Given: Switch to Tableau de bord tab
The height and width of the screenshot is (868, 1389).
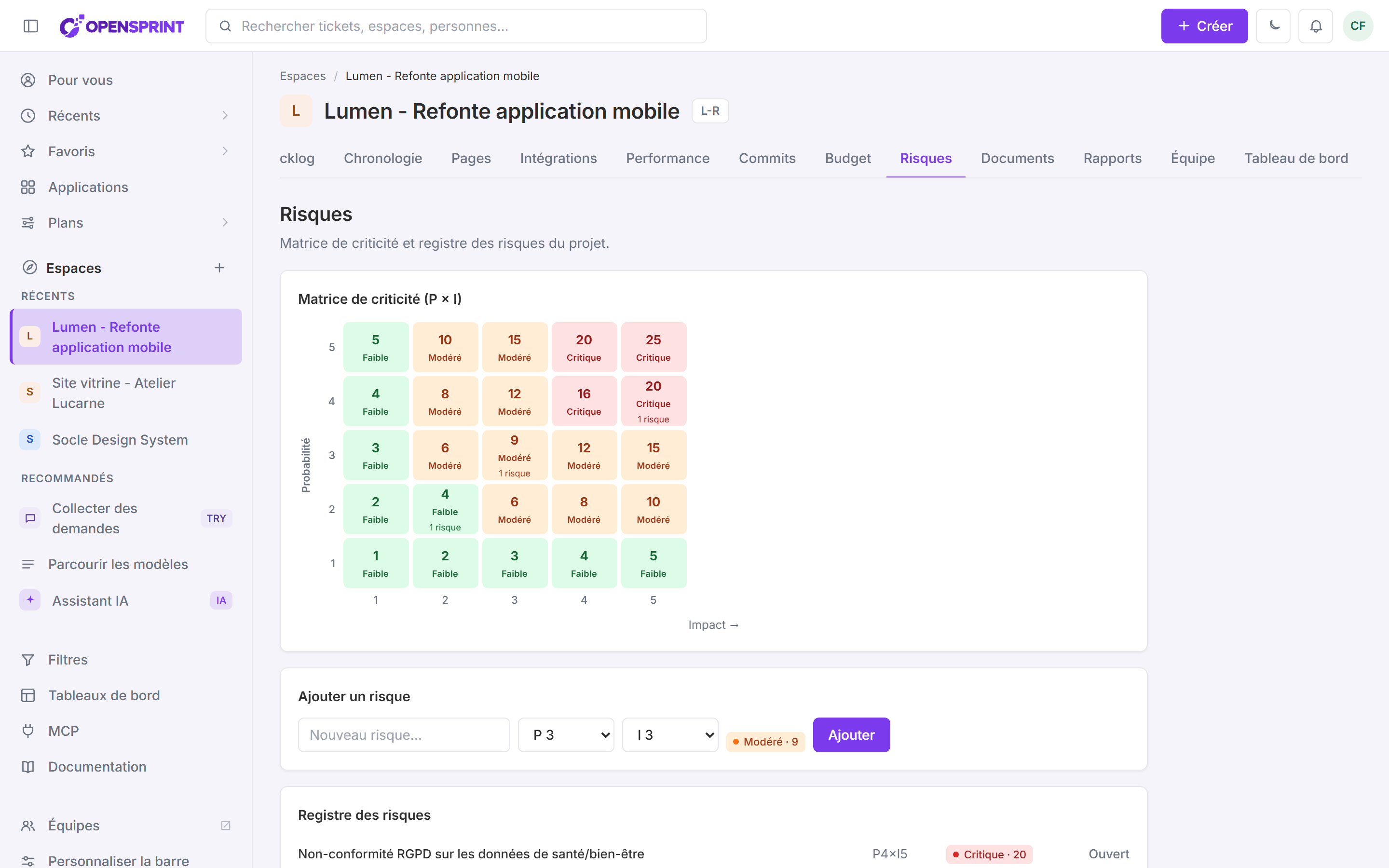Looking at the screenshot, I should 1296,158.
